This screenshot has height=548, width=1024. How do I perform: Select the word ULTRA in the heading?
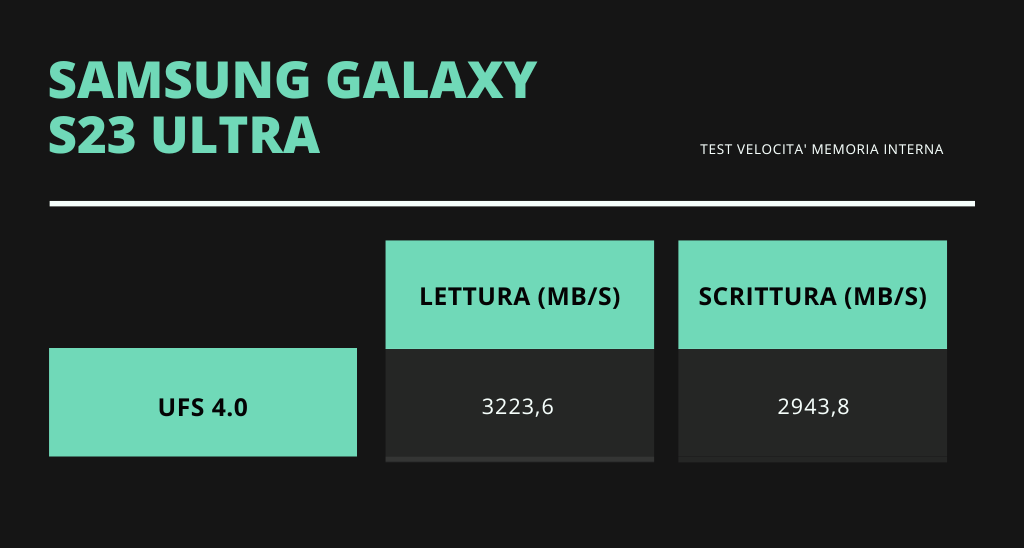(x=236, y=136)
